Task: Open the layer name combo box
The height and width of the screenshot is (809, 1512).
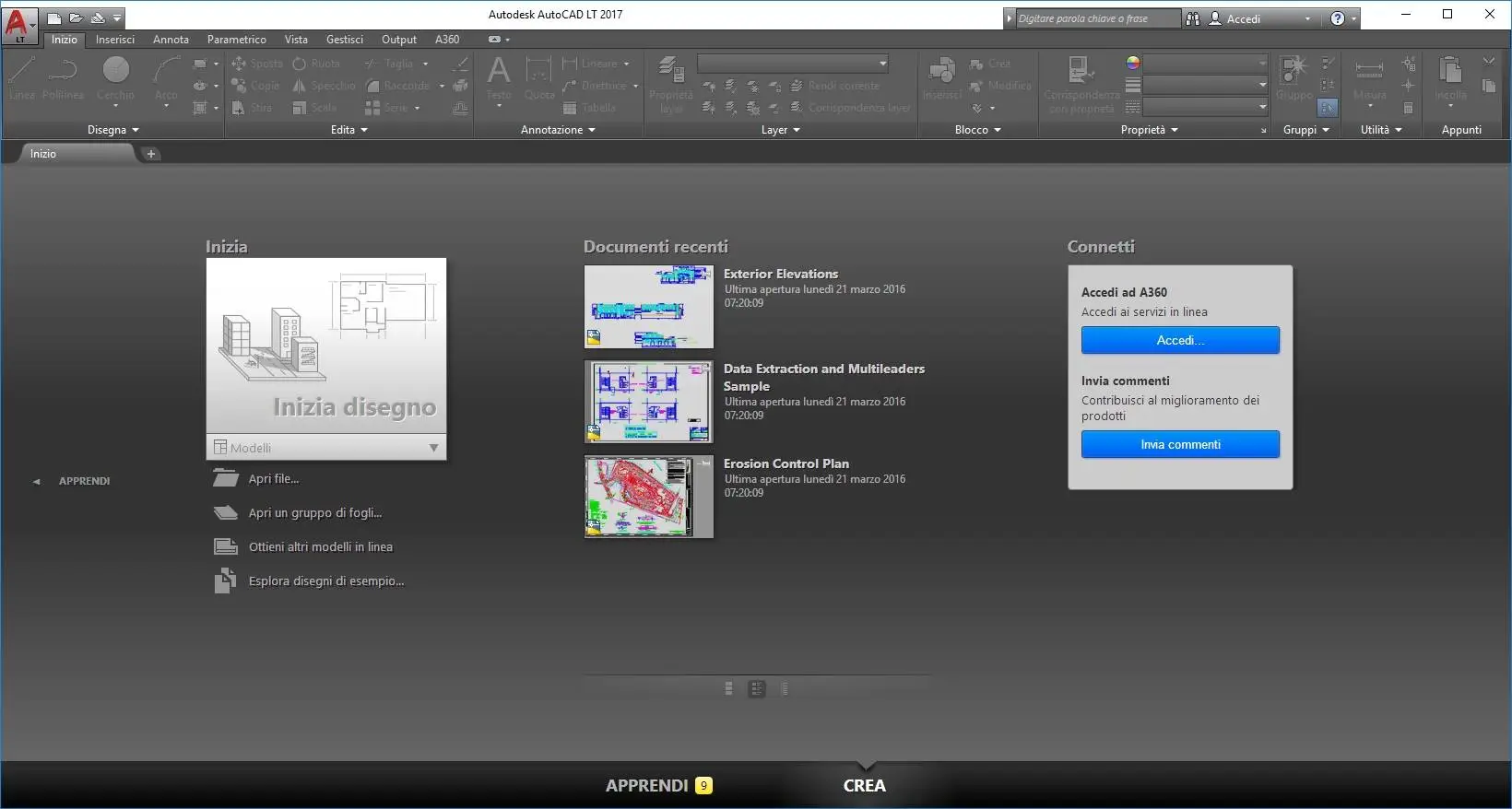Action: [x=793, y=64]
